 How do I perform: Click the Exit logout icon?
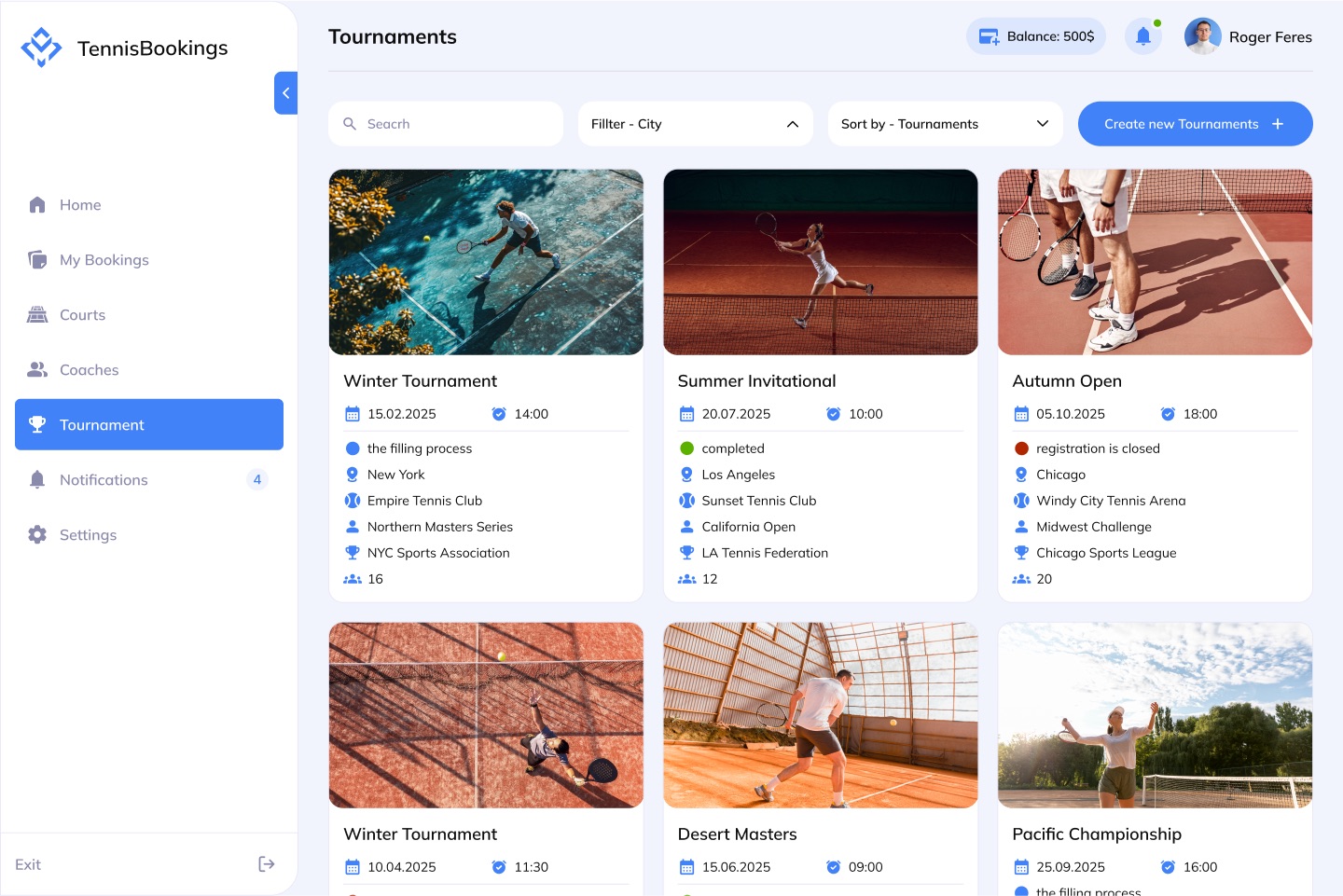point(267,864)
